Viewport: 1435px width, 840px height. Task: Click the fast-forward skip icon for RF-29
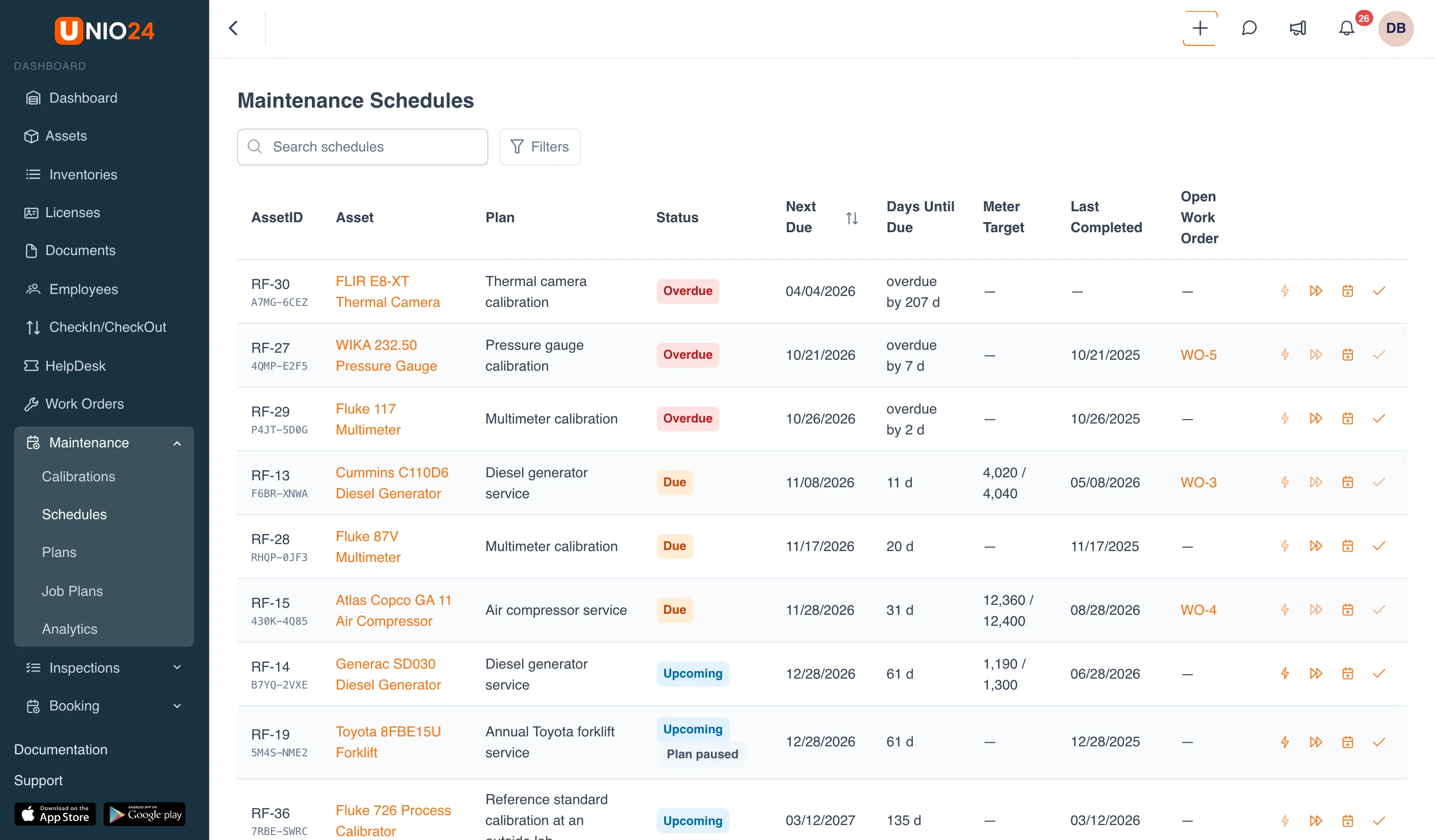point(1316,419)
